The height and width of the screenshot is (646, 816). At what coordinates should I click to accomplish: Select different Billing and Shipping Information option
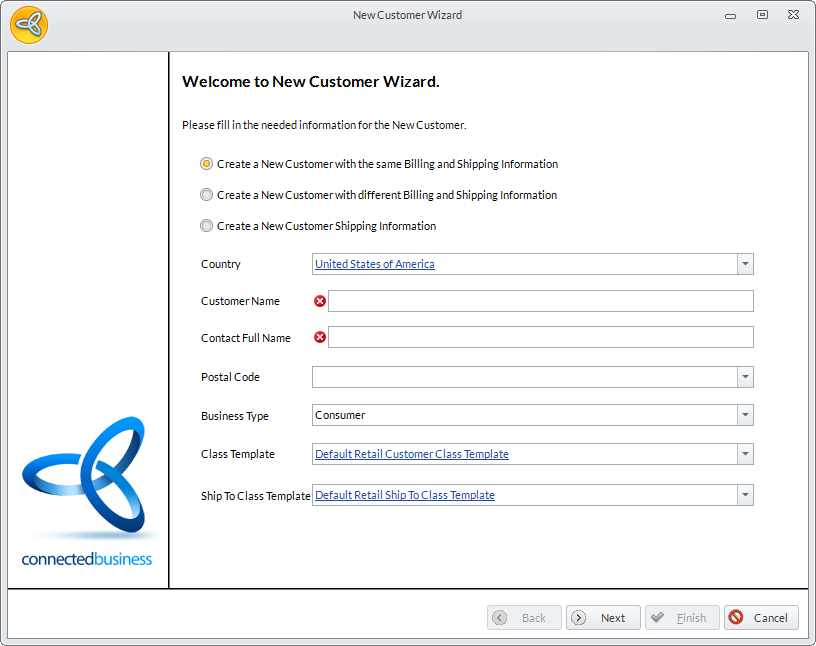pos(207,195)
